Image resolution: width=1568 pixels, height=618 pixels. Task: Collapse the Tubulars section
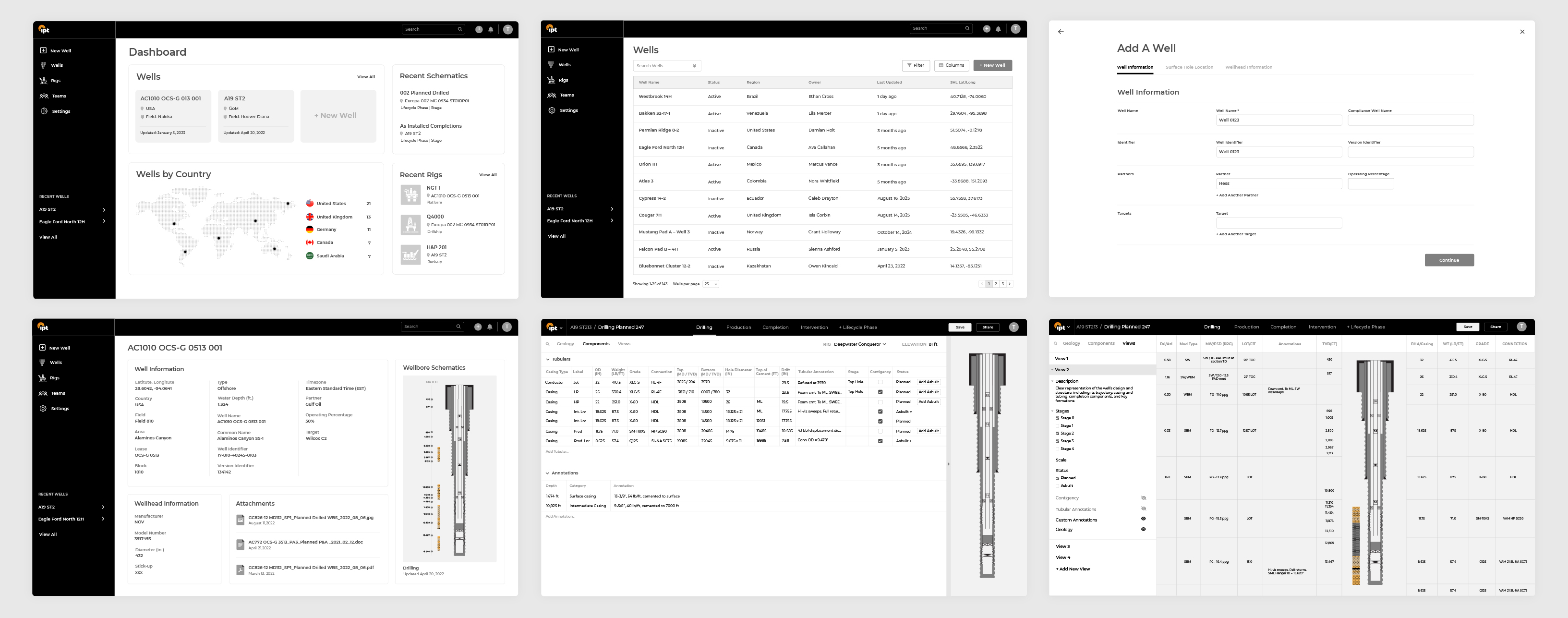pyautogui.click(x=548, y=359)
